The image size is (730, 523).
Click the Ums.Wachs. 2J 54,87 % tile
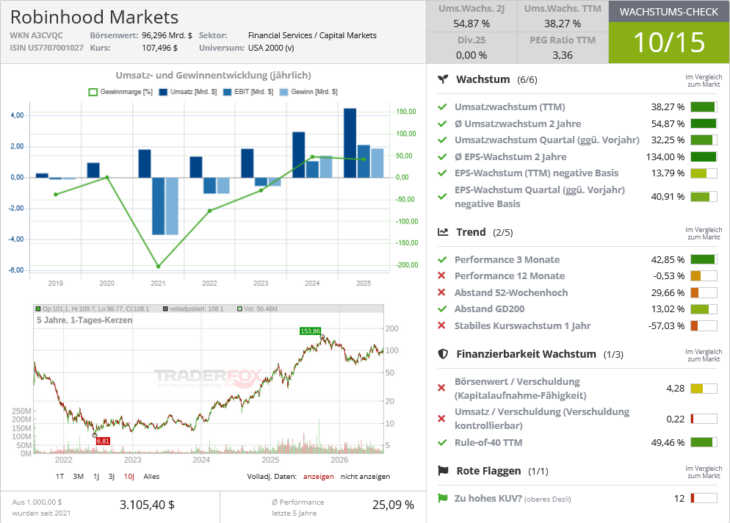click(472, 16)
